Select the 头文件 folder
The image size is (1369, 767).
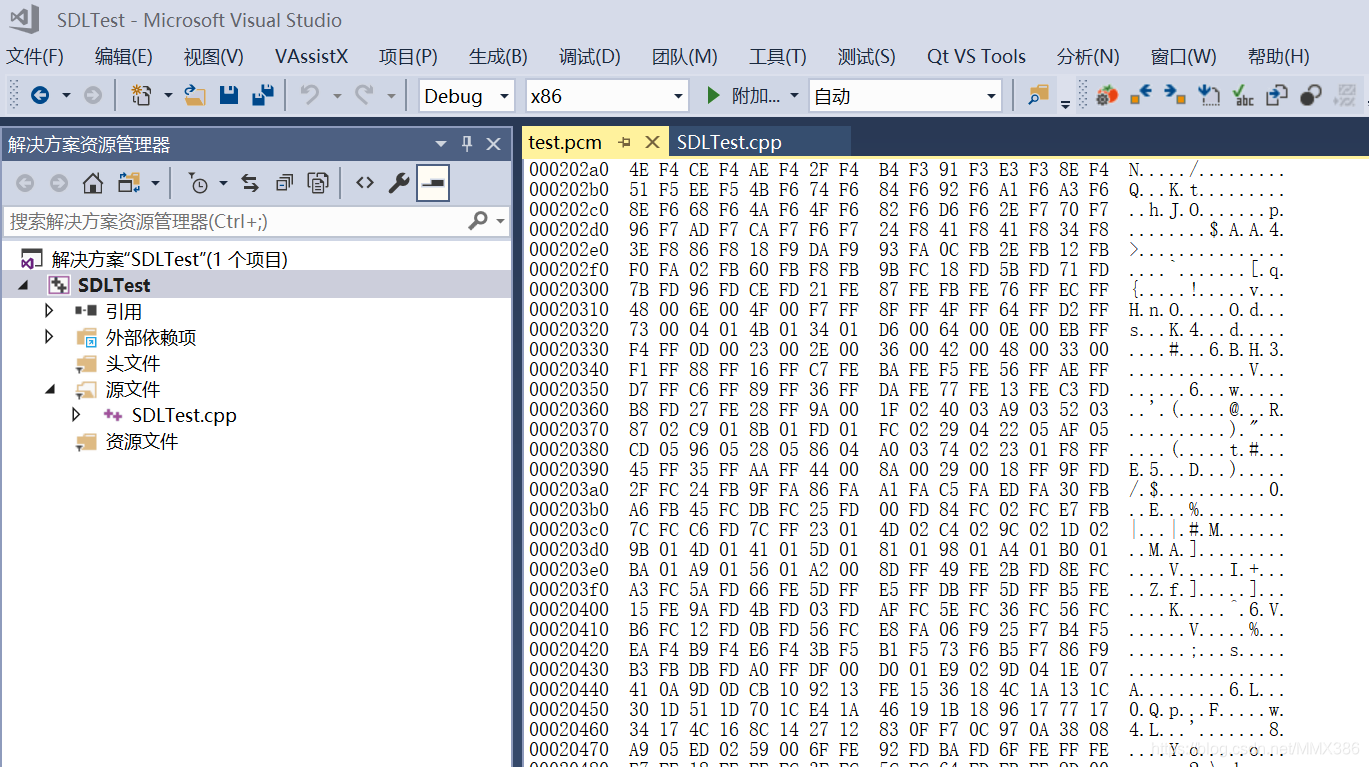(x=133, y=363)
